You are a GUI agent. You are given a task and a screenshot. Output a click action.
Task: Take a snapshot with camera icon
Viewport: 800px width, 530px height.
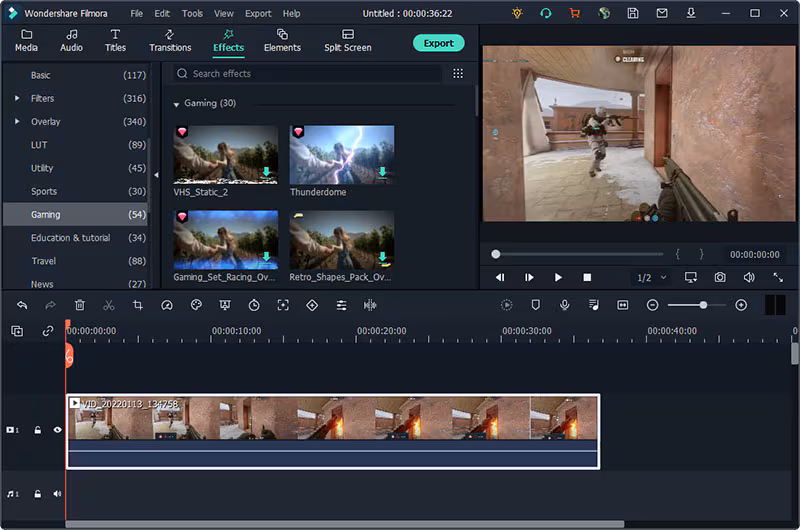tap(720, 277)
